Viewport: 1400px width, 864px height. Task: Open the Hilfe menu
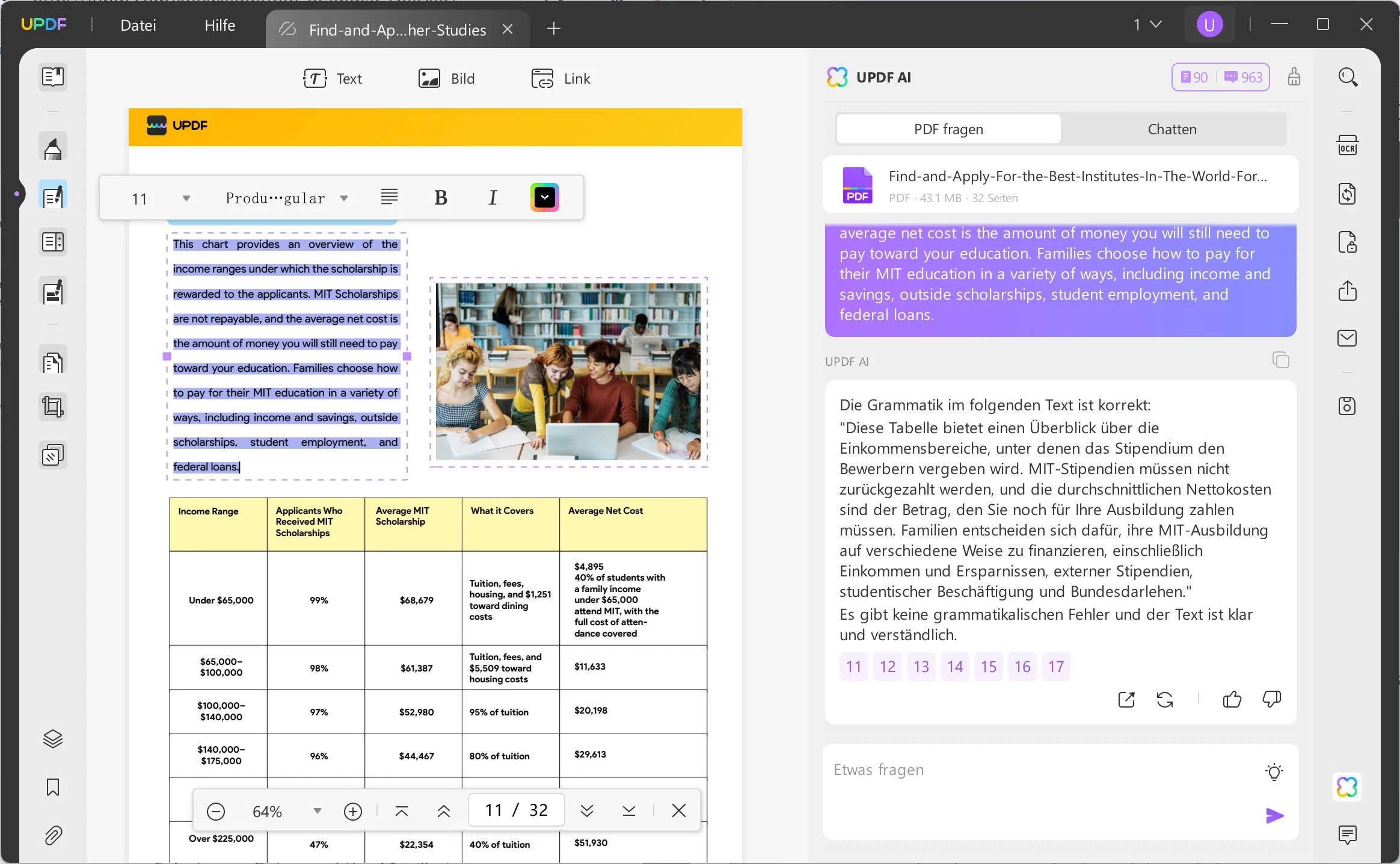pos(220,25)
